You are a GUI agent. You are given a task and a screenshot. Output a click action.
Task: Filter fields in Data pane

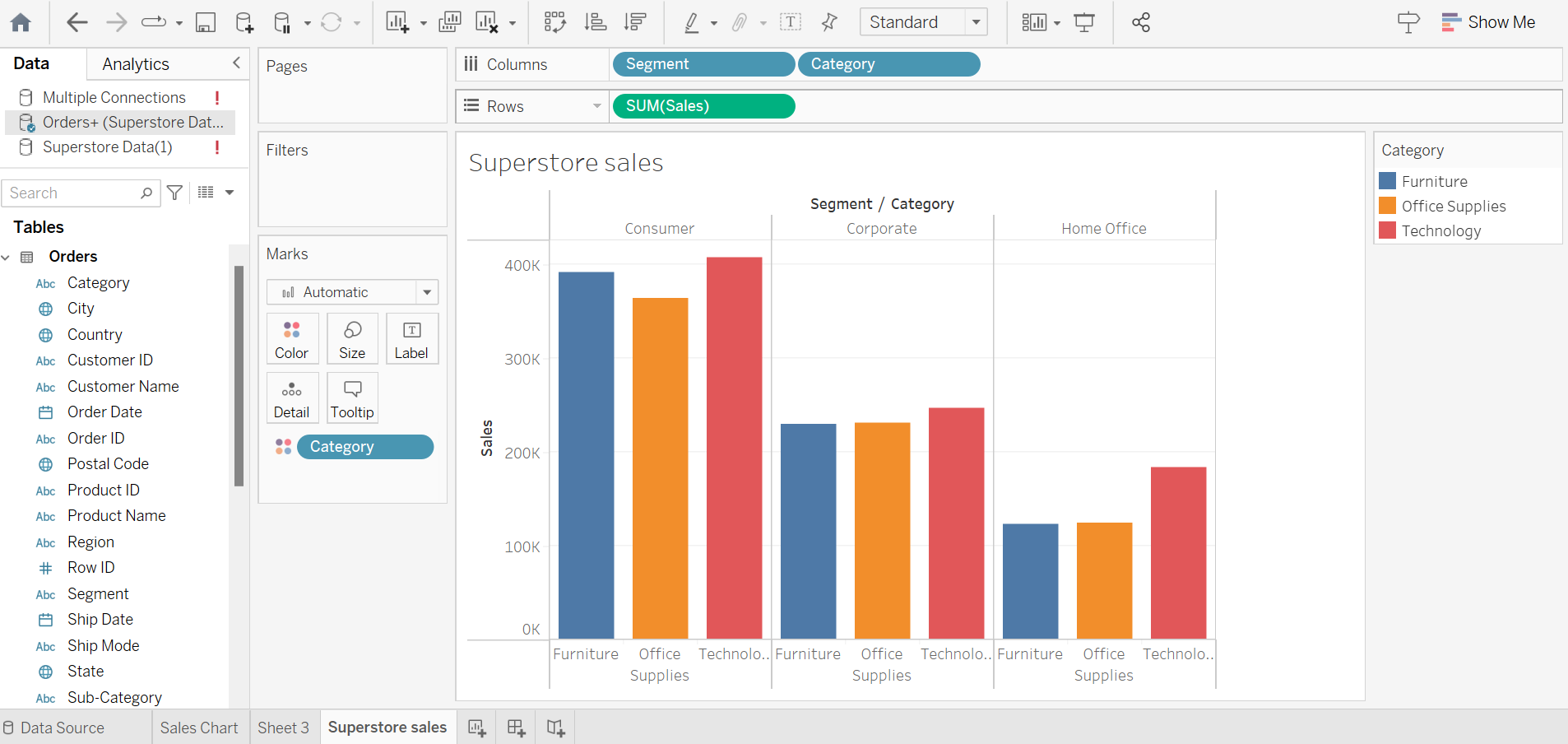coord(174,193)
